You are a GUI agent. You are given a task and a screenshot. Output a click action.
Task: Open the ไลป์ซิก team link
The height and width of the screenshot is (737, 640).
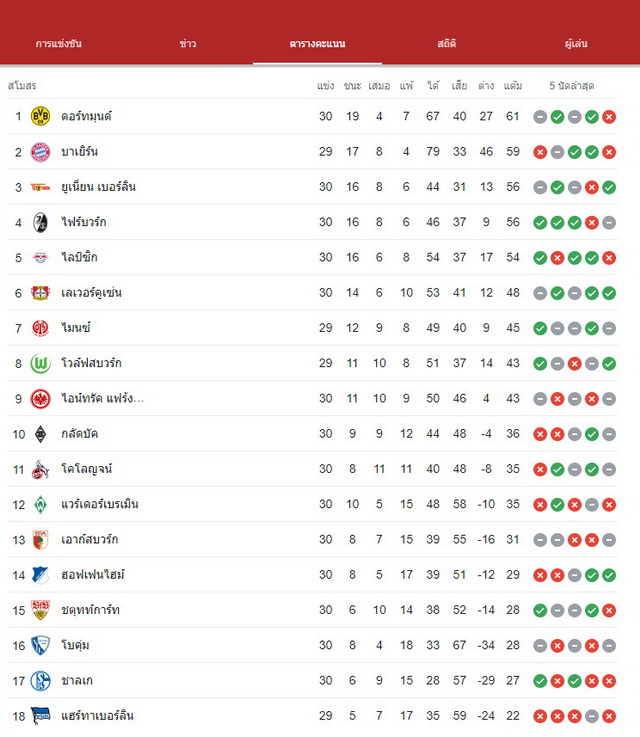tap(79, 257)
